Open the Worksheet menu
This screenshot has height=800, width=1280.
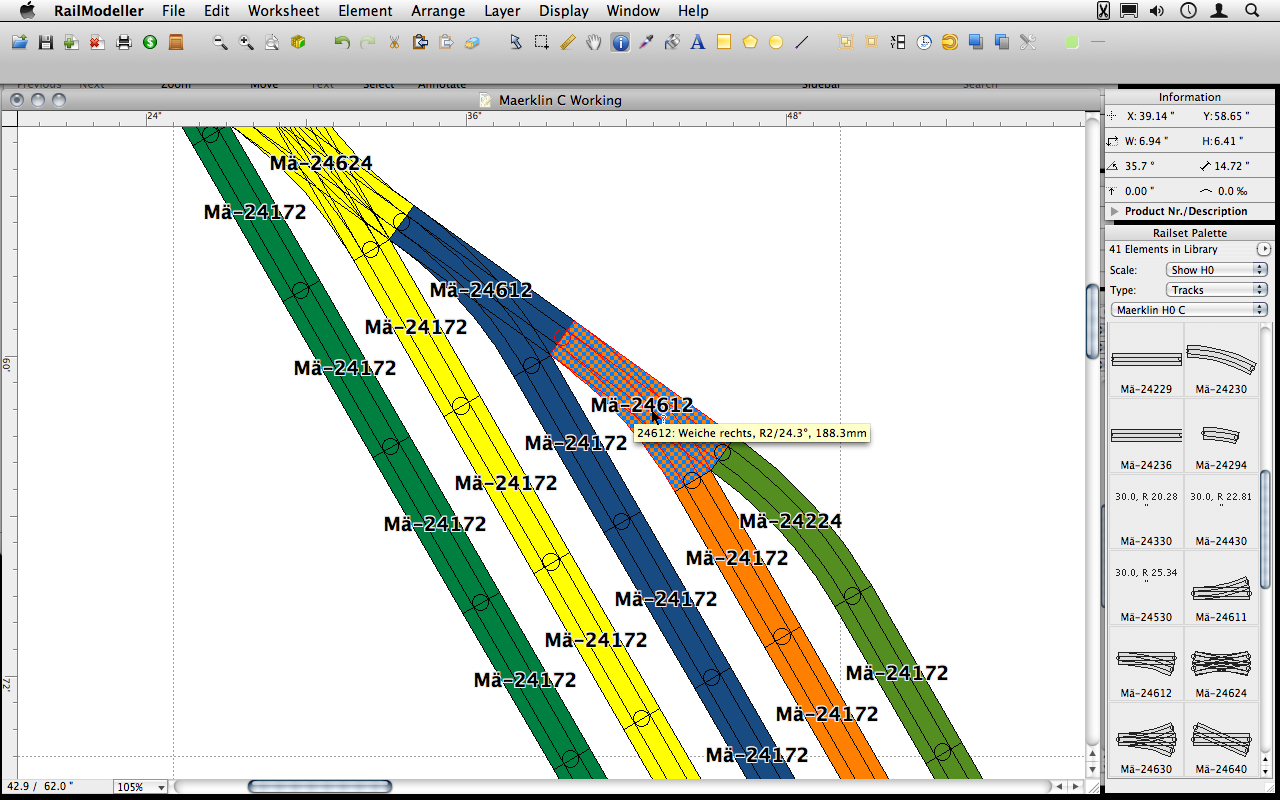click(x=284, y=11)
